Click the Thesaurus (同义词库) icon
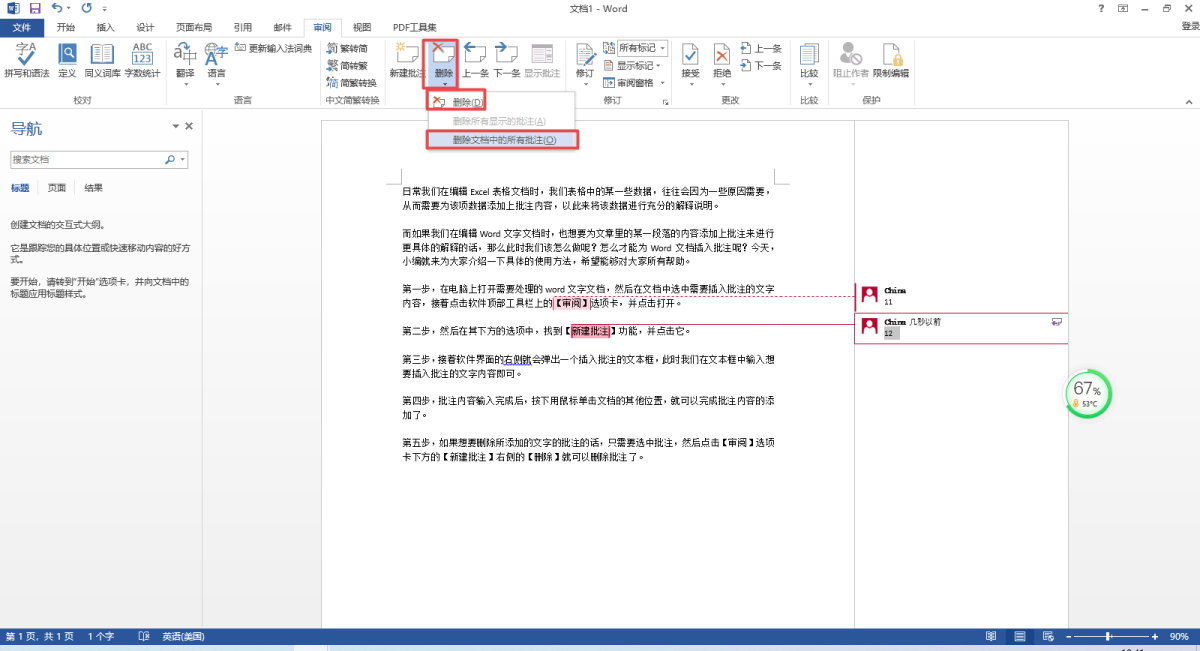The height and width of the screenshot is (651, 1200). pos(102,60)
